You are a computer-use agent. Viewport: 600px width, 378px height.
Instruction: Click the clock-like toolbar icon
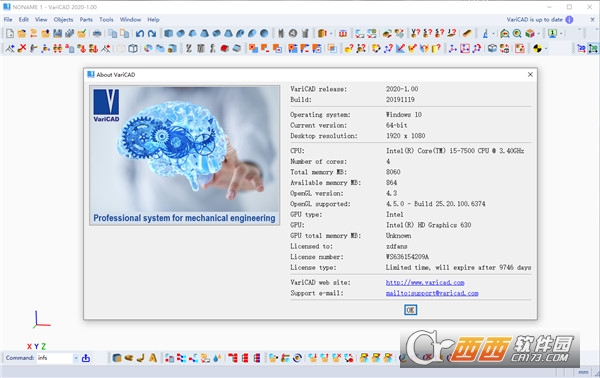(x=293, y=34)
